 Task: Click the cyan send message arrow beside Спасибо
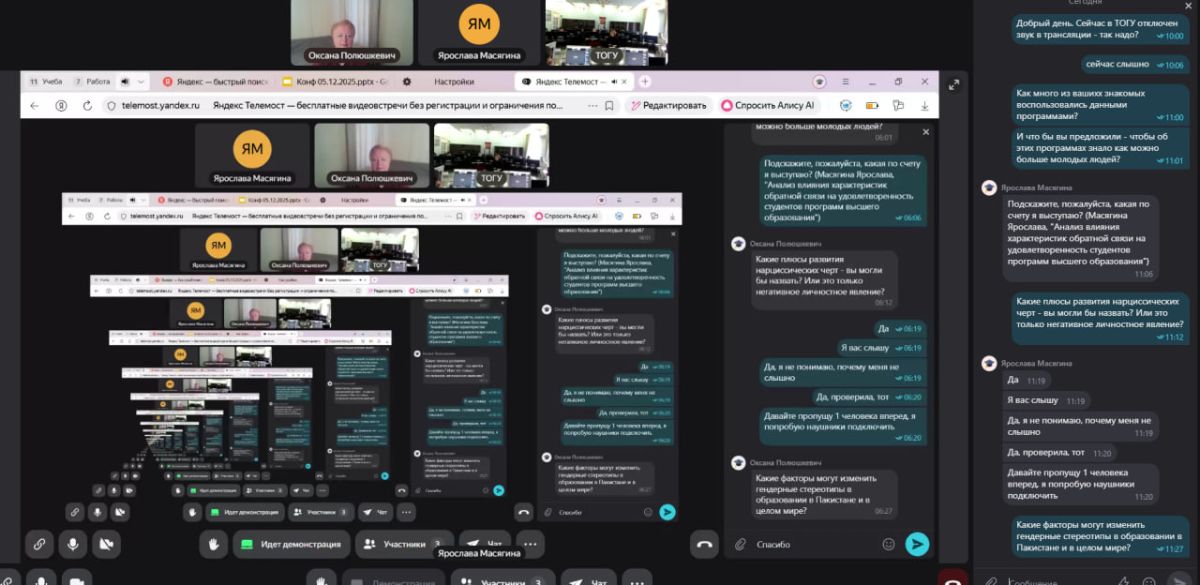916,544
